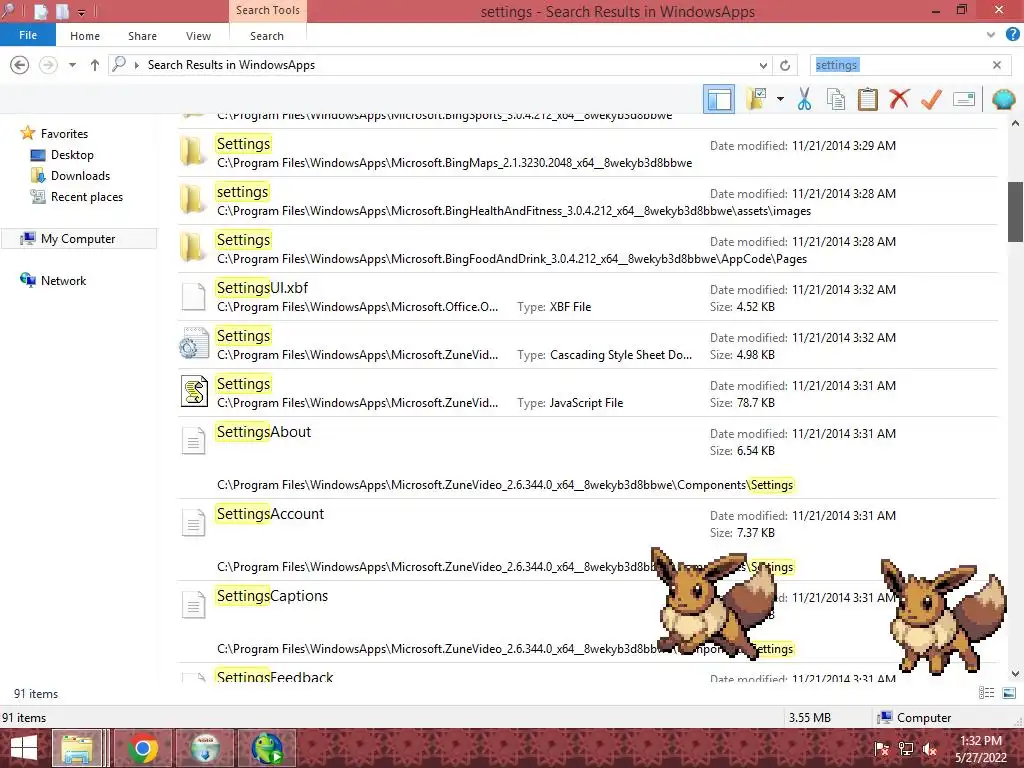The width and height of the screenshot is (1024, 768).
Task: Switch to the Share ribbon tab
Action: click(142, 36)
